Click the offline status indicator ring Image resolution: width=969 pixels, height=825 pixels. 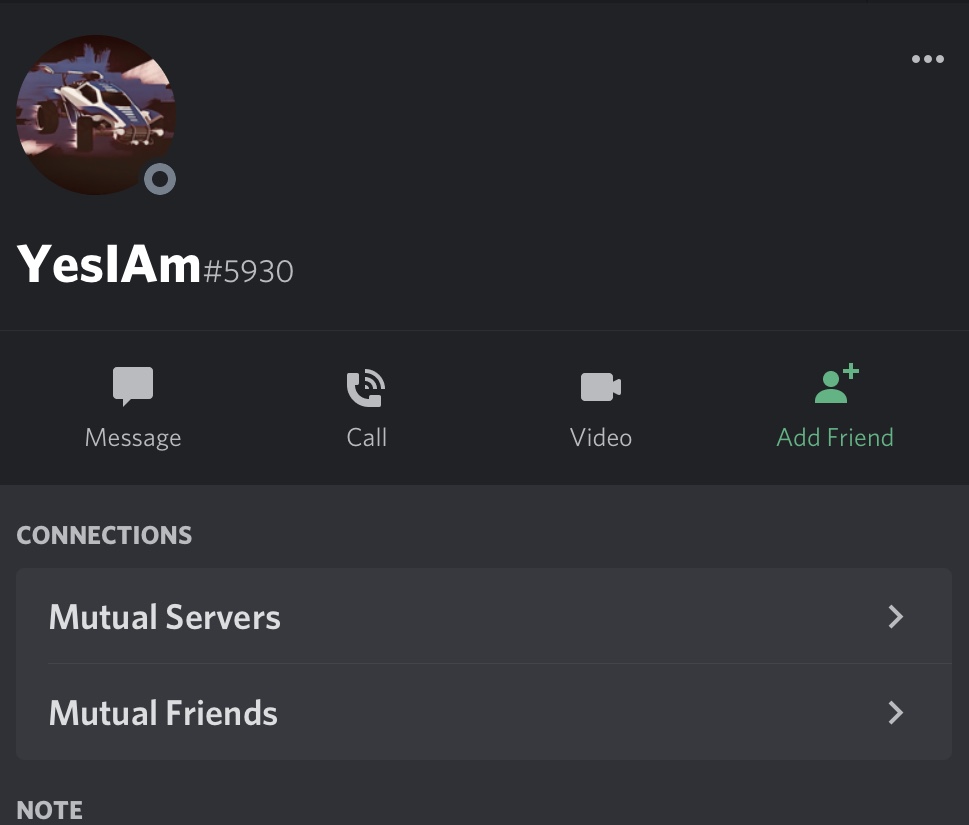point(160,179)
